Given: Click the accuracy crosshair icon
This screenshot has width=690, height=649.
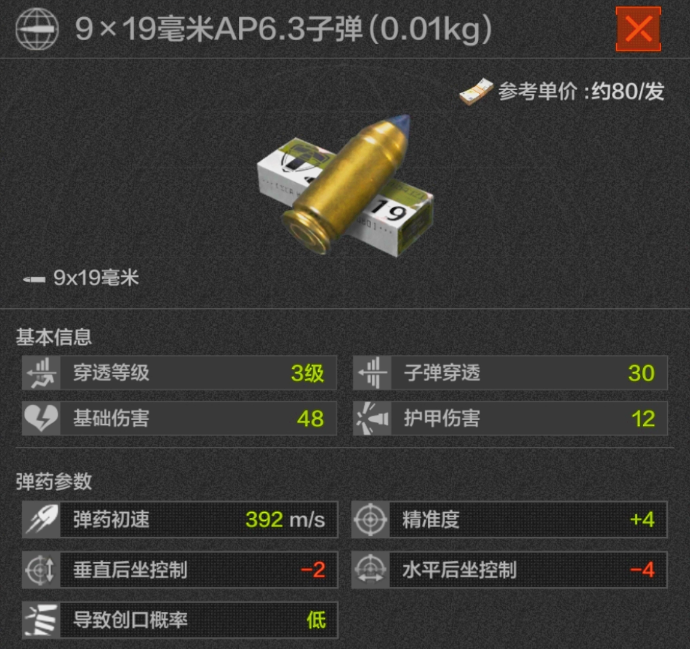Looking at the screenshot, I should (371, 520).
